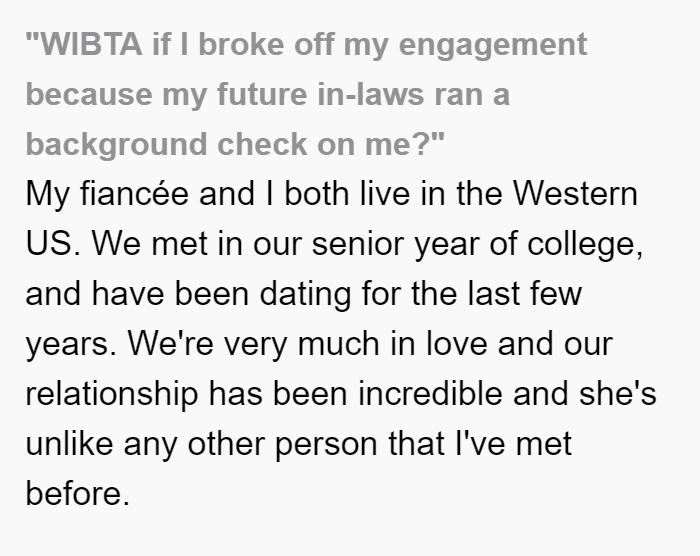Click the word "unlike" in the paragraph
The height and width of the screenshot is (556, 700).
[x=69, y=444]
